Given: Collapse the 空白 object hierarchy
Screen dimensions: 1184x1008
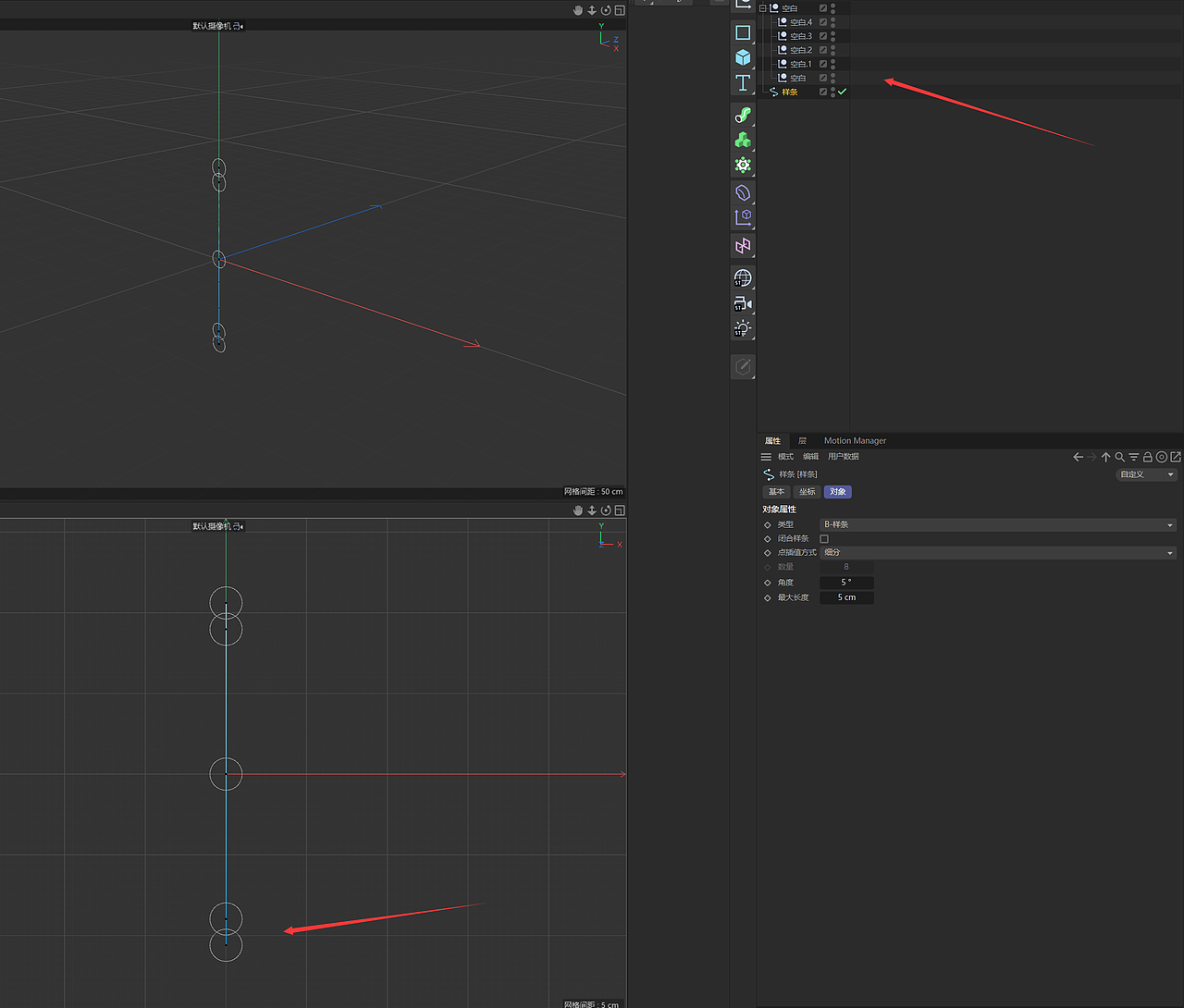Looking at the screenshot, I should [763, 8].
